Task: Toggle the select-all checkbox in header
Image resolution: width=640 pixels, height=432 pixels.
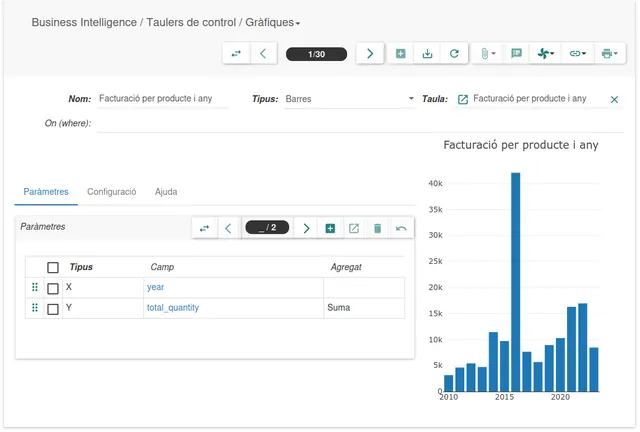Action: [x=53, y=267]
